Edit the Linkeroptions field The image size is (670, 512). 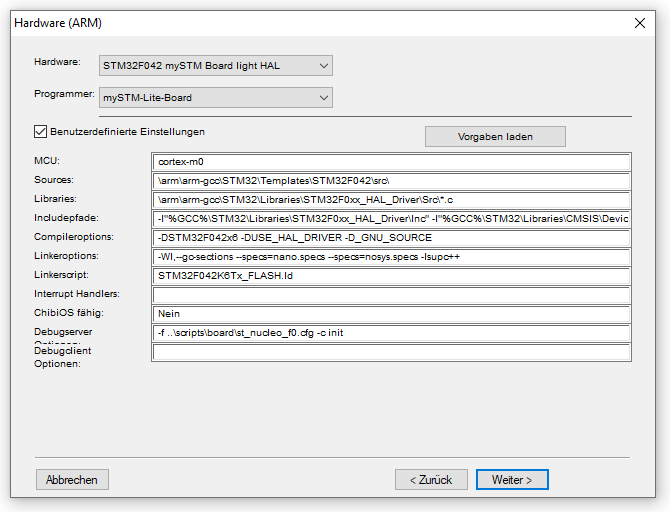point(392,257)
